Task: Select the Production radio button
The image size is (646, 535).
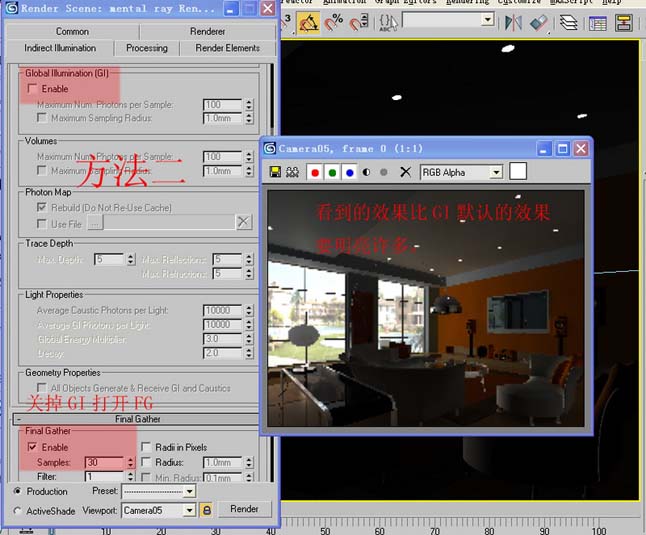Action: 17,491
